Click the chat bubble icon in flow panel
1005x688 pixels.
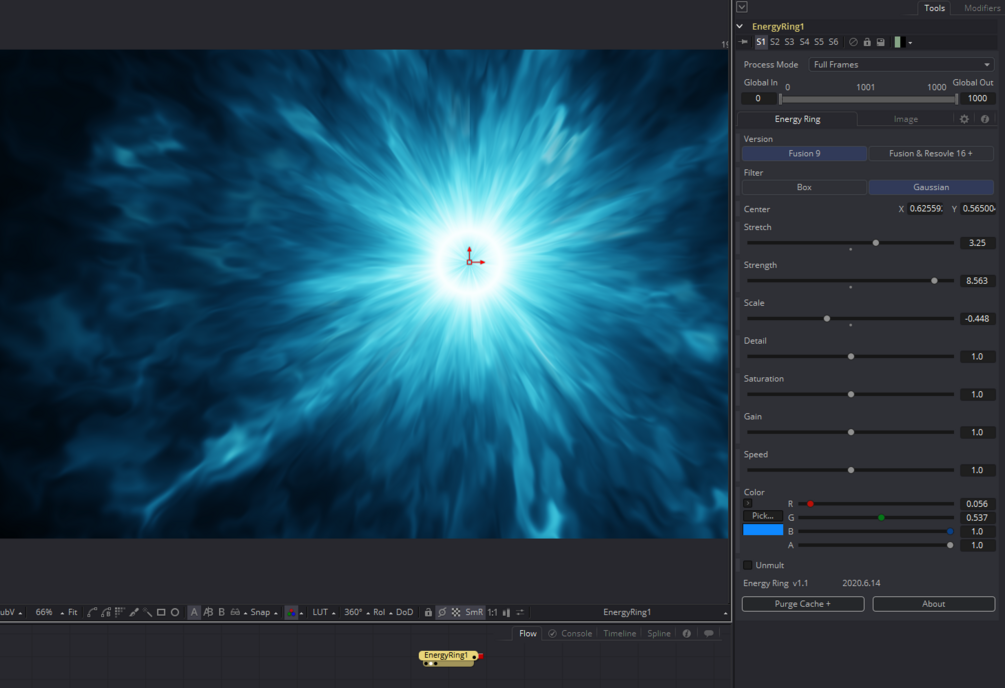pyautogui.click(x=708, y=633)
